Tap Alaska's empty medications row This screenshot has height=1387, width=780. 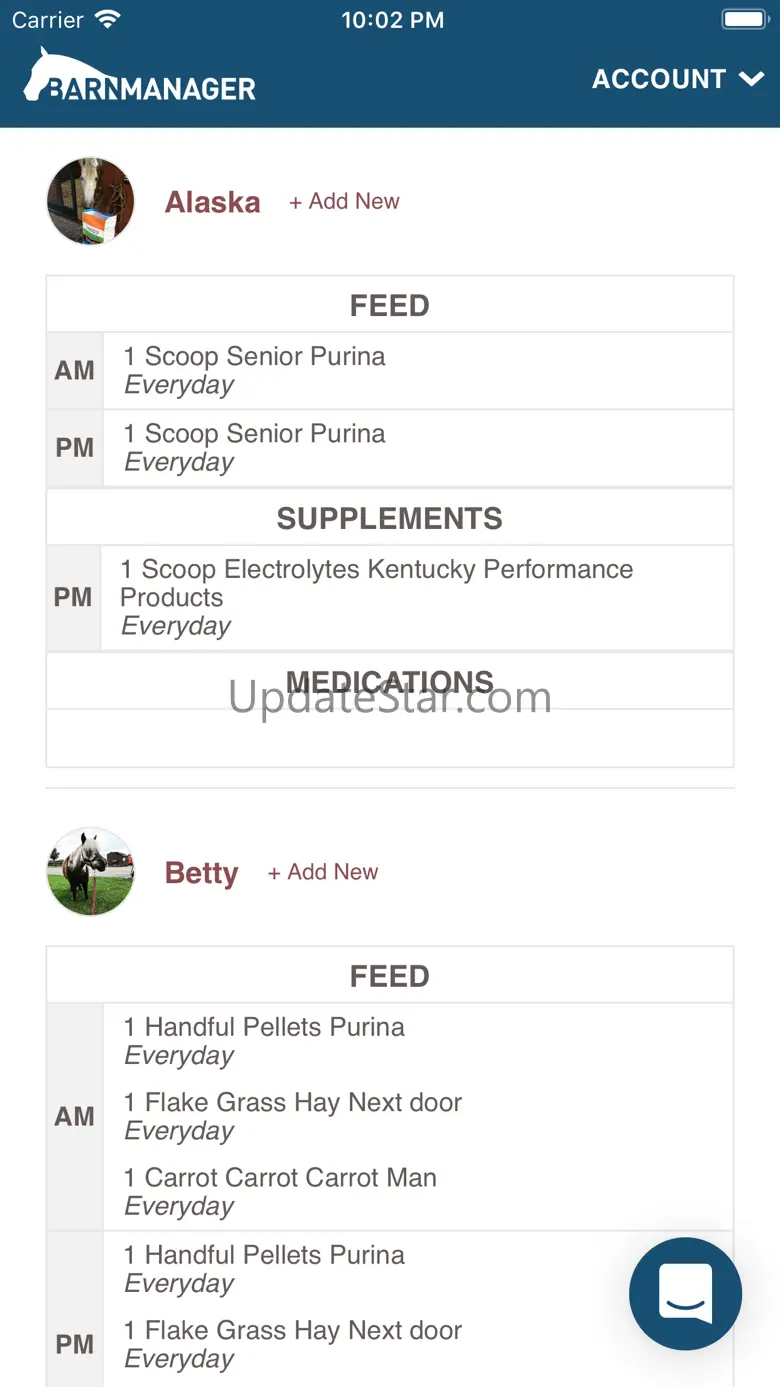click(x=390, y=738)
